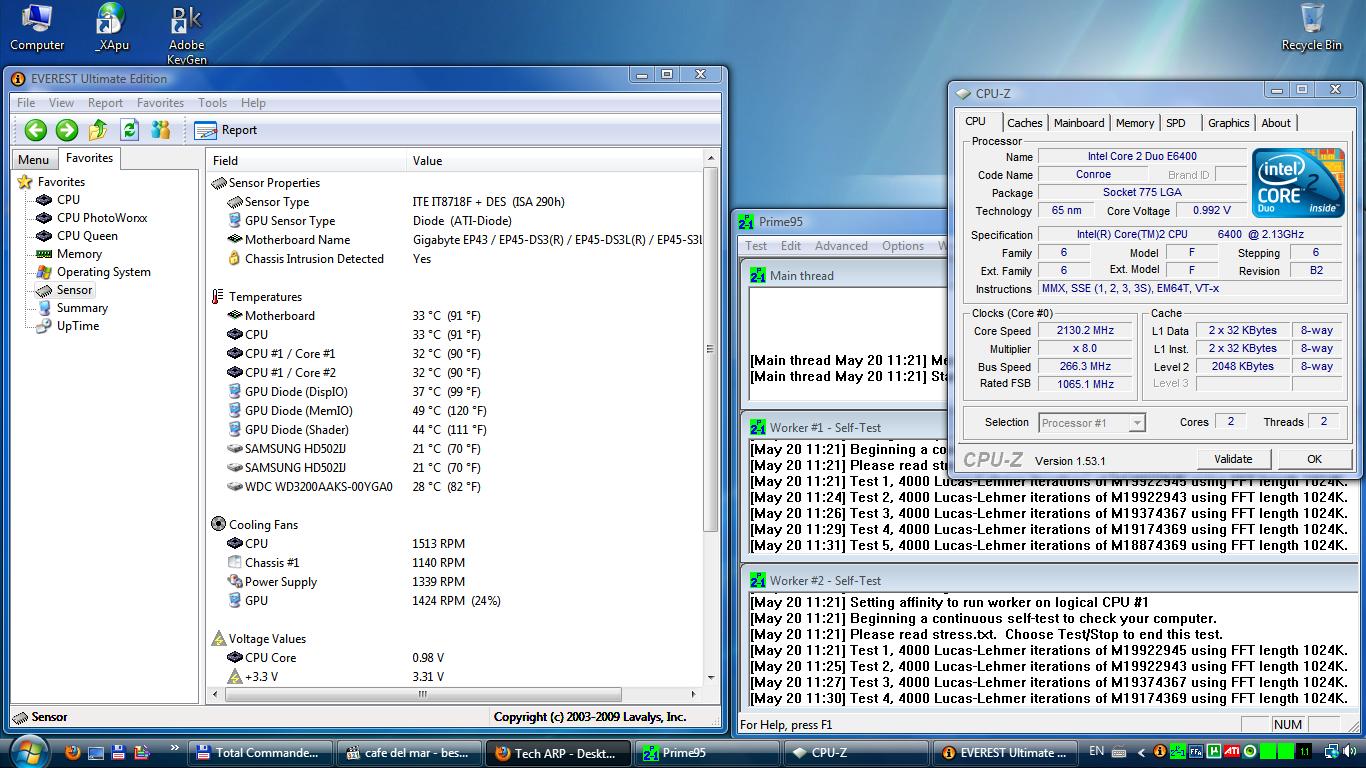Select Sensor in Favorites tree

pyautogui.click(x=65, y=290)
